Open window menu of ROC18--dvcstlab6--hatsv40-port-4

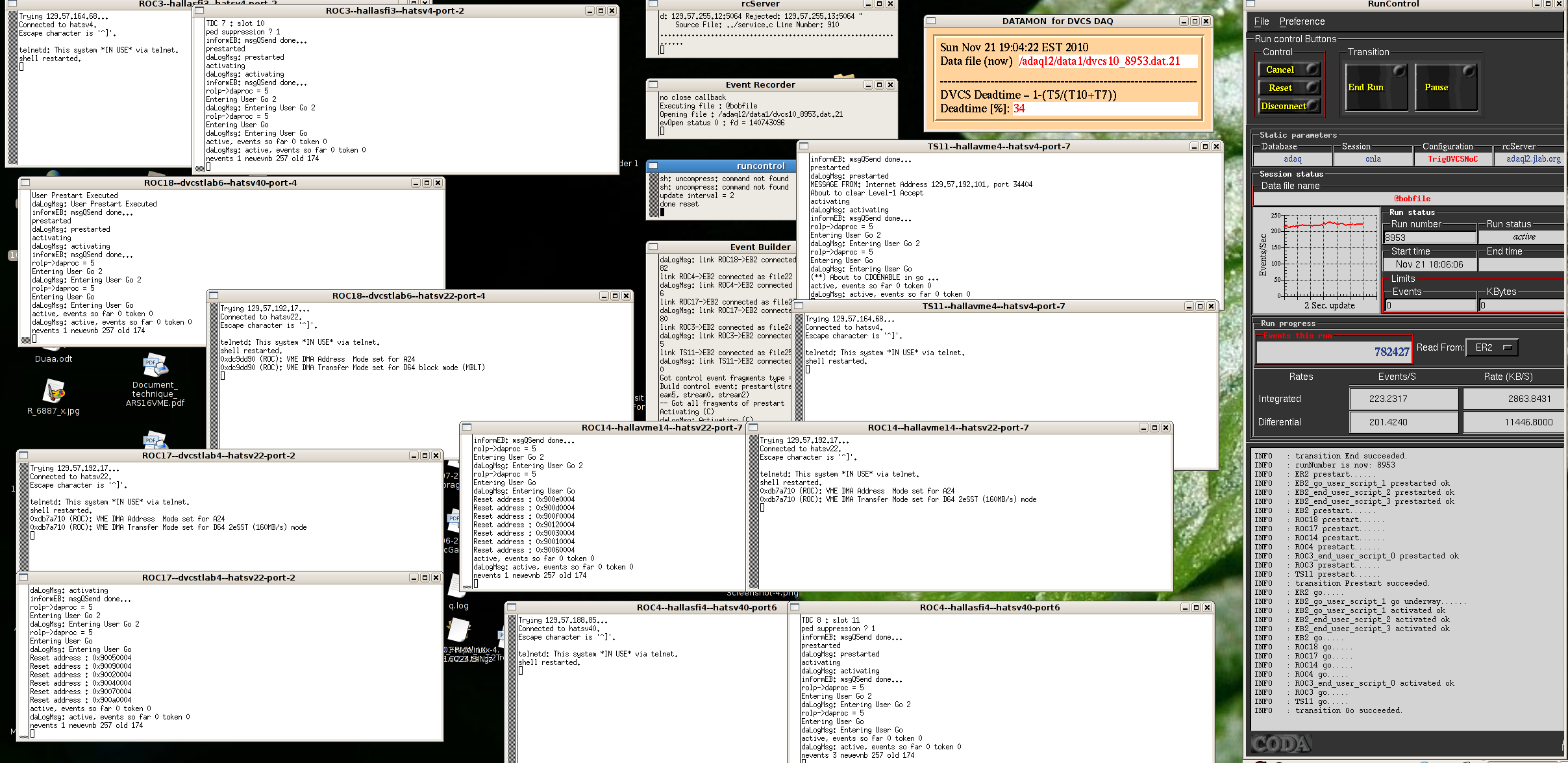25,182
